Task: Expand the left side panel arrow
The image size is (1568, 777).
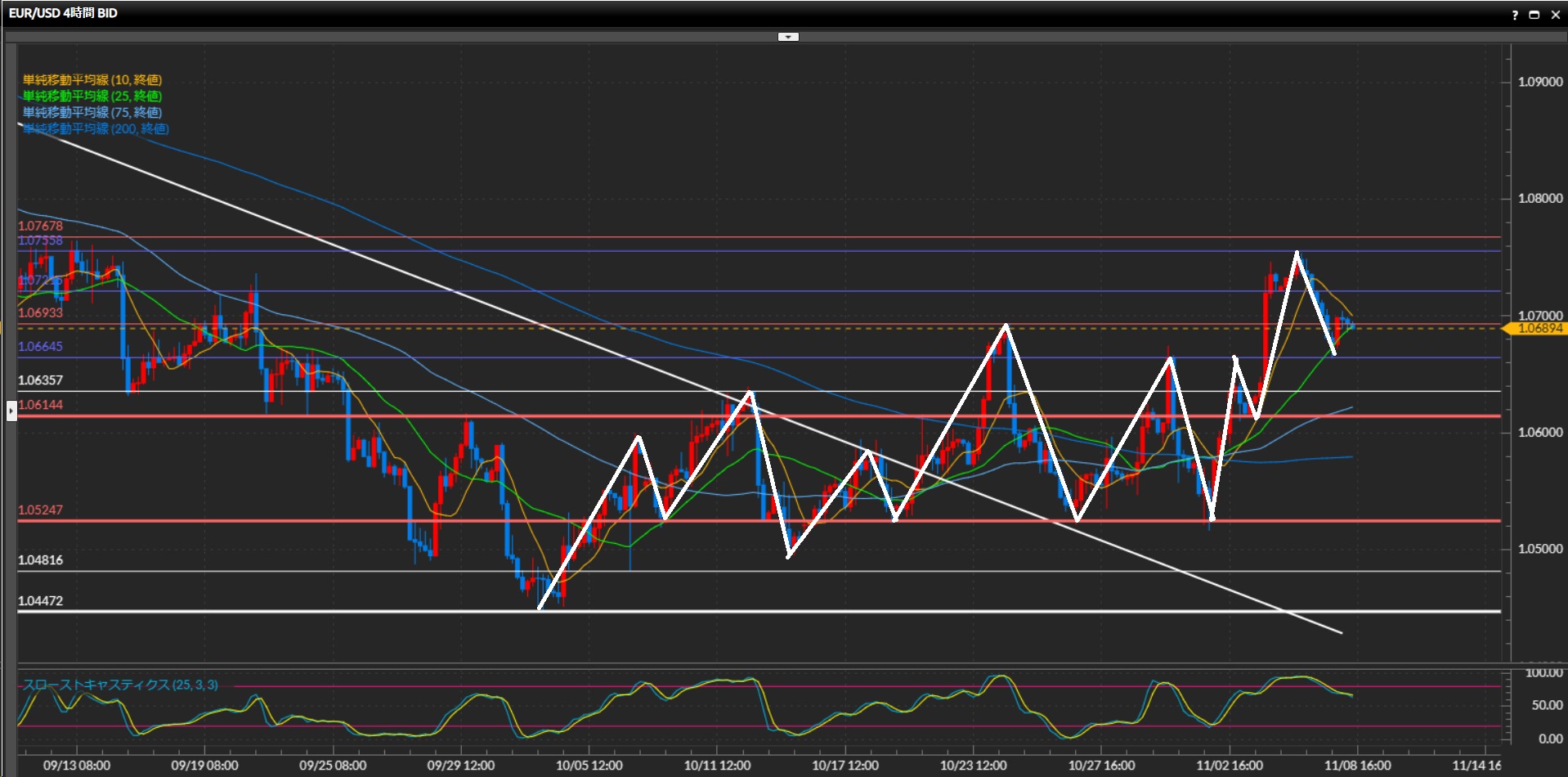Action: [11, 410]
